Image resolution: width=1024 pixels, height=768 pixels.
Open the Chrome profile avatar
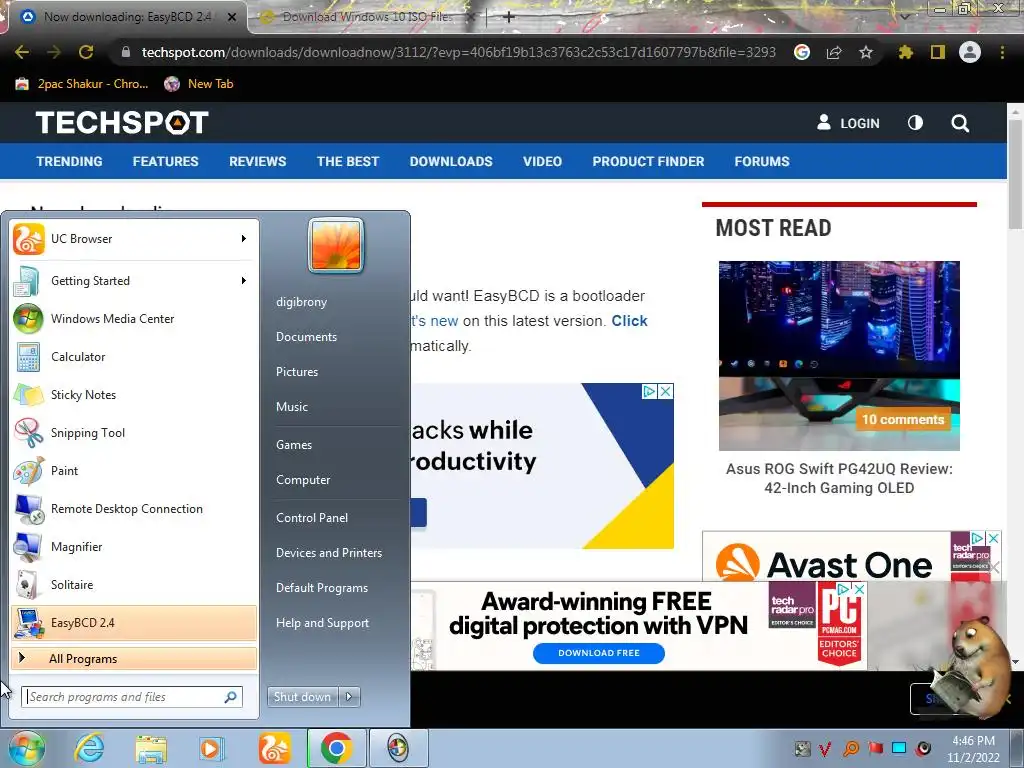click(970, 52)
